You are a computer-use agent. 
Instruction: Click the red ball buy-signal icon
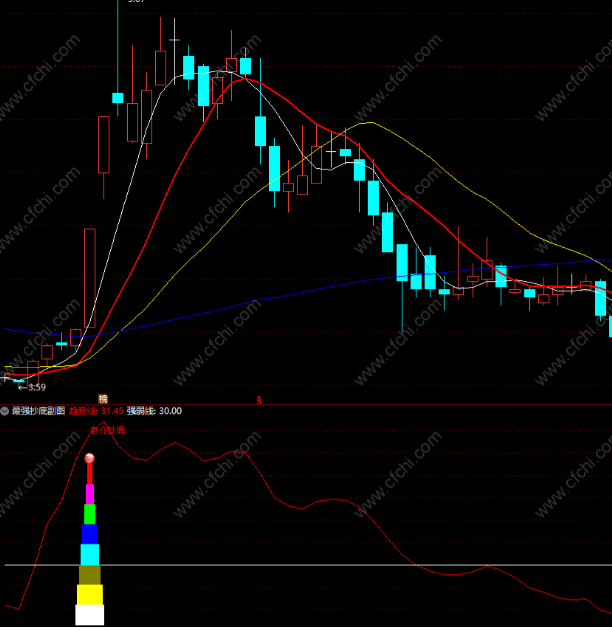pyautogui.click(x=90, y=458)
